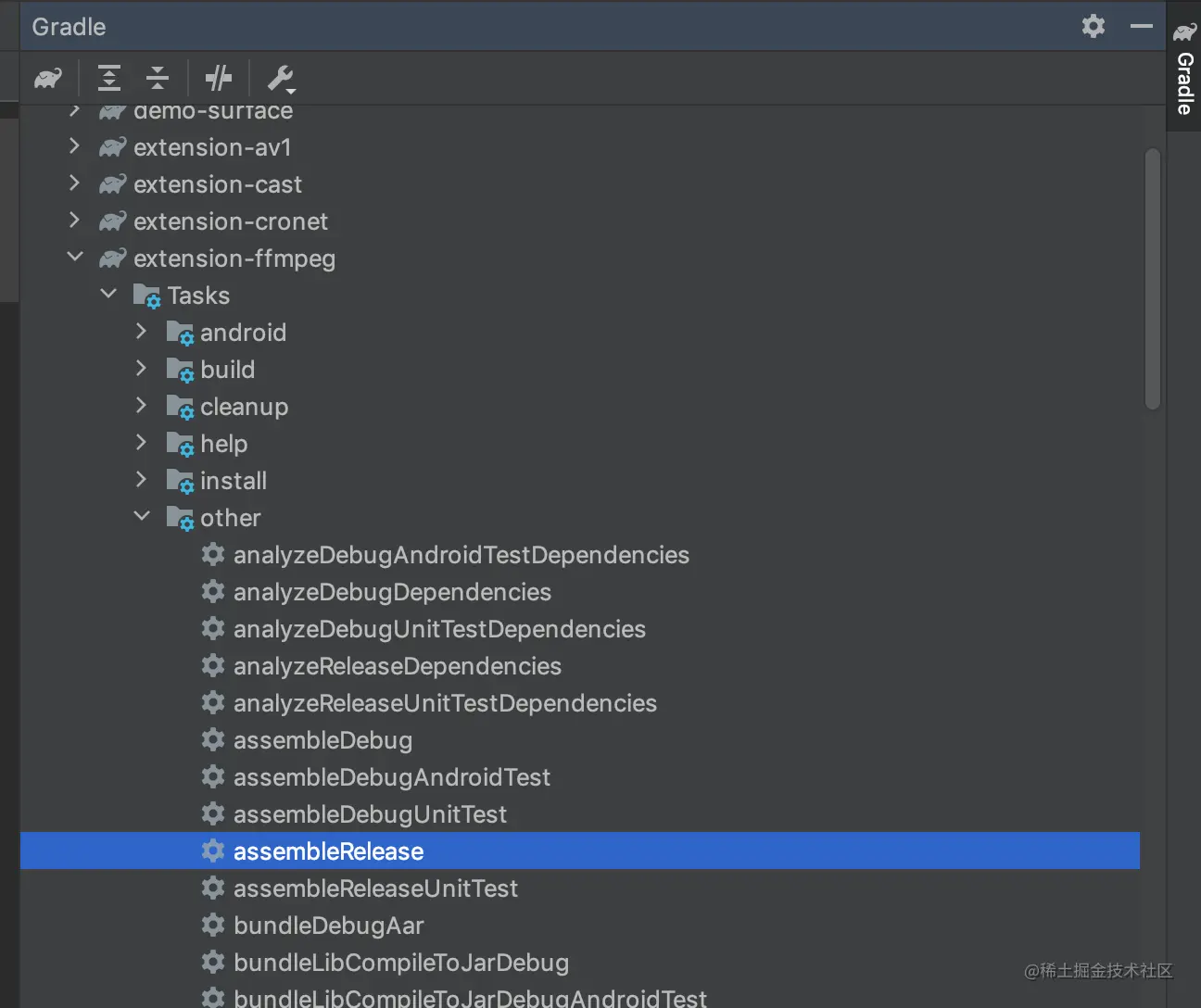The image size is (1201, 1008).
Task: Open Gradle panel gear options
Action: coord(1094,26)
